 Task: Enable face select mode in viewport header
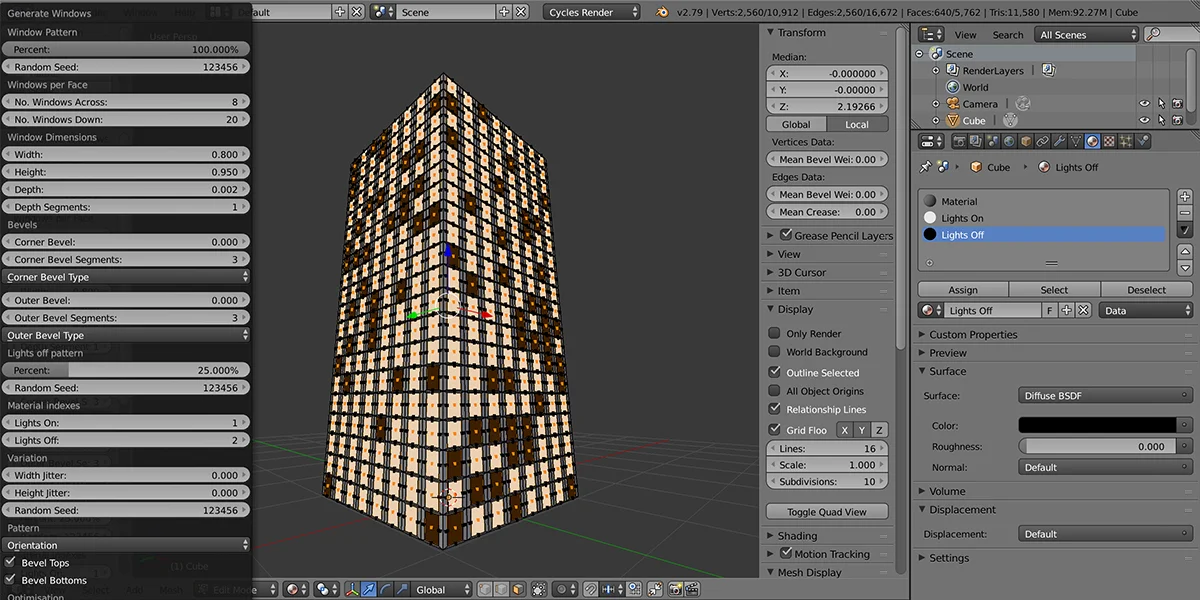(x=519, y=590)
